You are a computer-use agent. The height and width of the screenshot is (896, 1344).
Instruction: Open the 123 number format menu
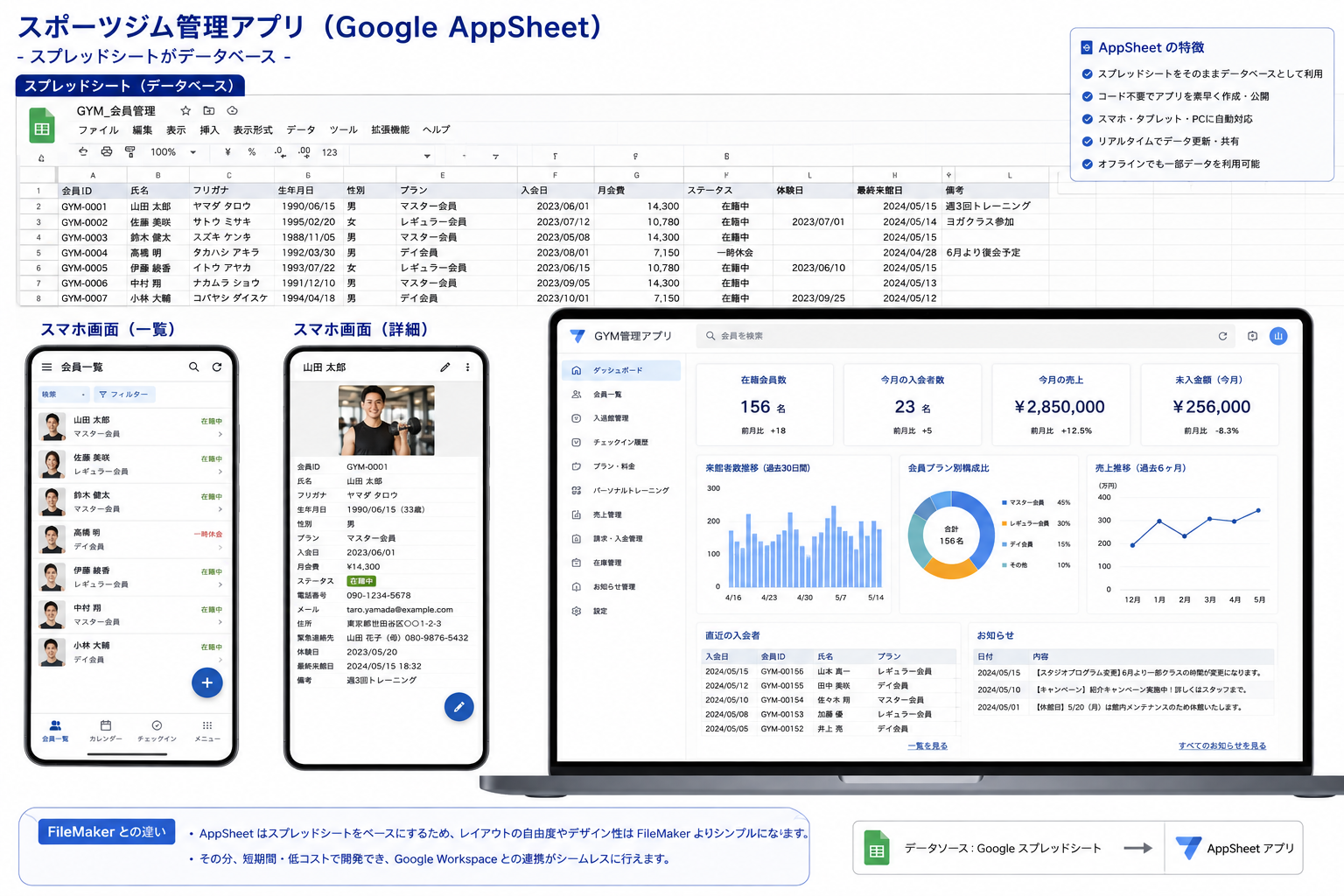click(330, 152)
